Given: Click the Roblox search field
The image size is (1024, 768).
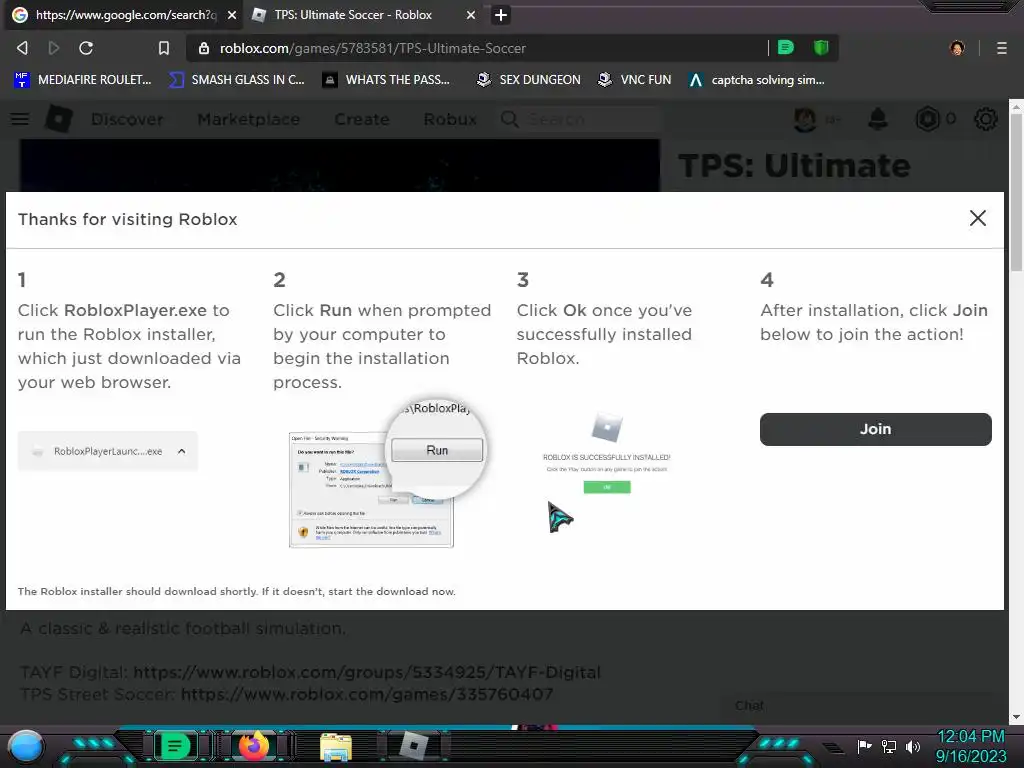Looking at the screenshot, I should coord(580,120).
